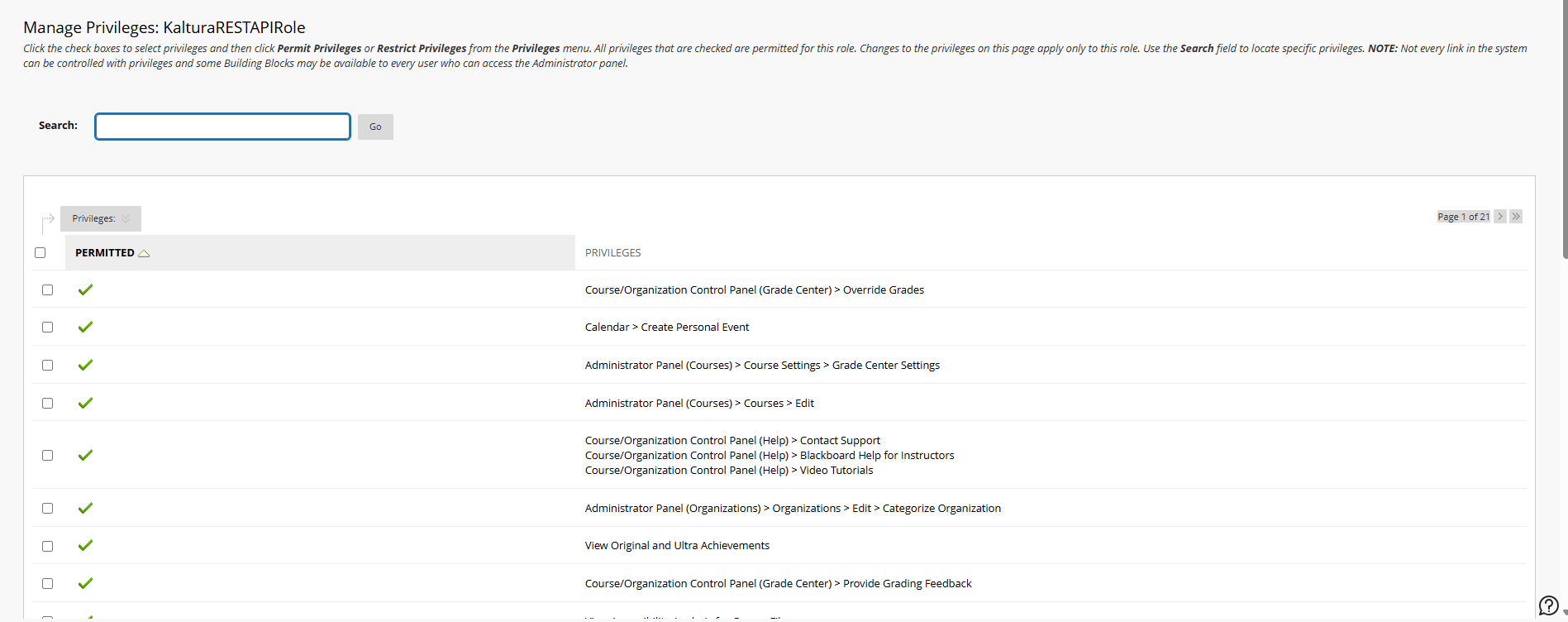Select checkbox for Courses > Edit privilege
Viewport: 1568px width, 622px height.
48,403
